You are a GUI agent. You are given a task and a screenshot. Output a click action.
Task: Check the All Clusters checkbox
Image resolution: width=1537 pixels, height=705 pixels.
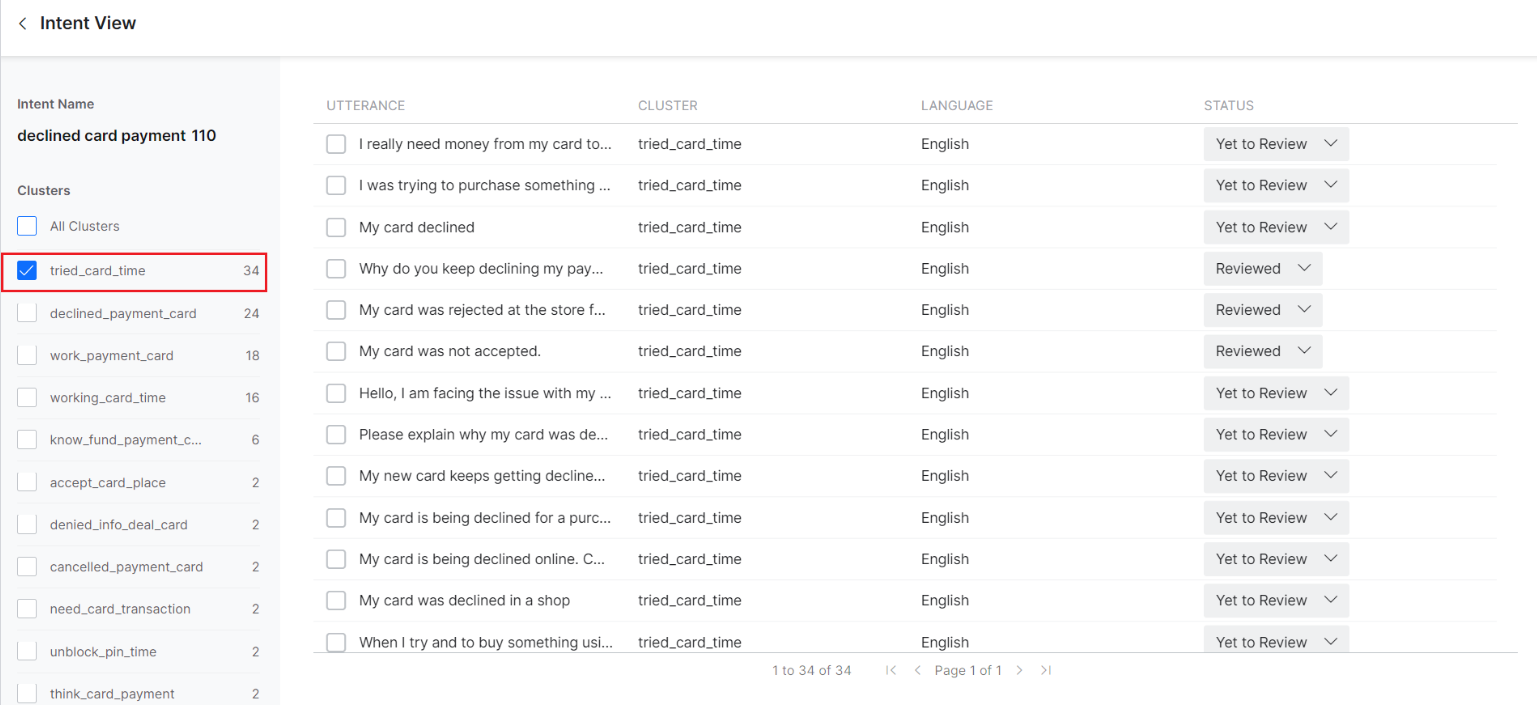point(27,226)
